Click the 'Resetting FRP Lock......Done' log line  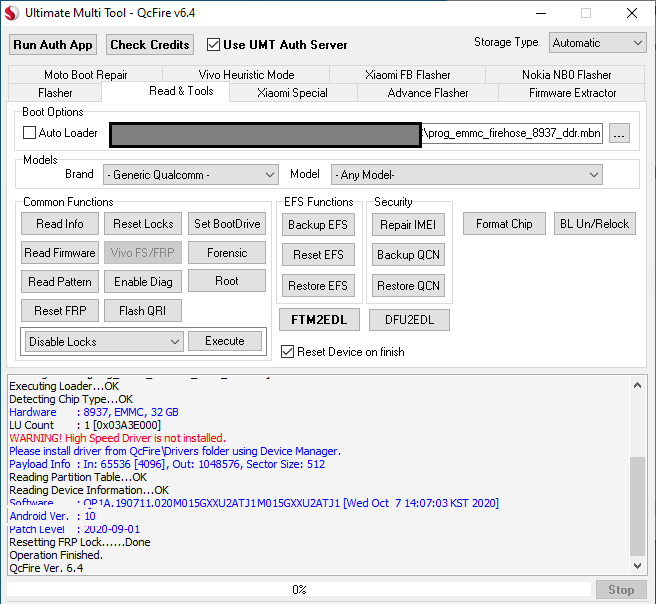pyautogui.click(x=80, y=542)
